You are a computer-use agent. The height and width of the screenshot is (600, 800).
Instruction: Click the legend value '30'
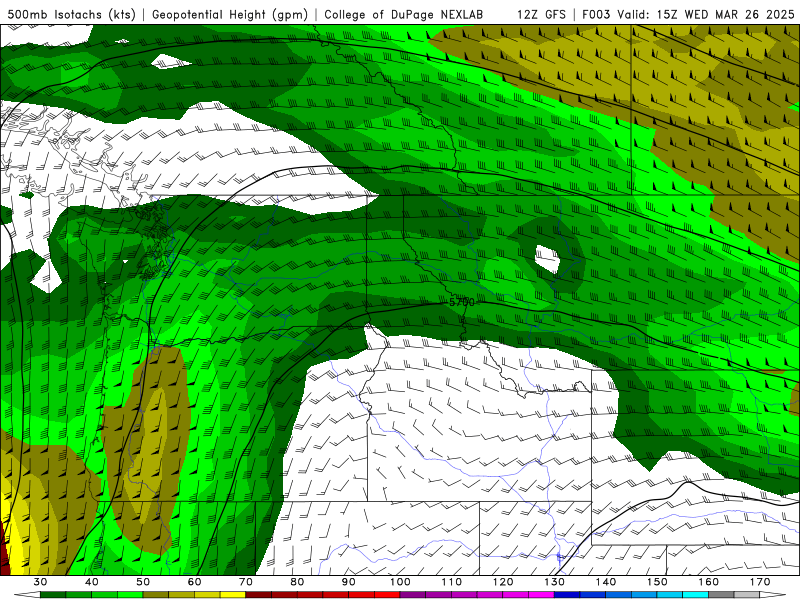pos(40,582)
